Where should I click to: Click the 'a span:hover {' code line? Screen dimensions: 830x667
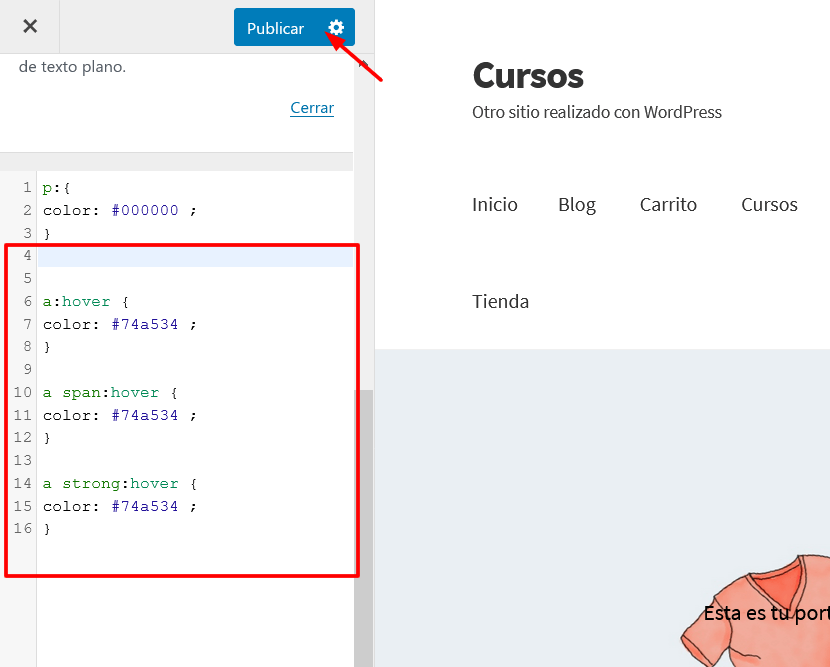(x=110, y=393)
